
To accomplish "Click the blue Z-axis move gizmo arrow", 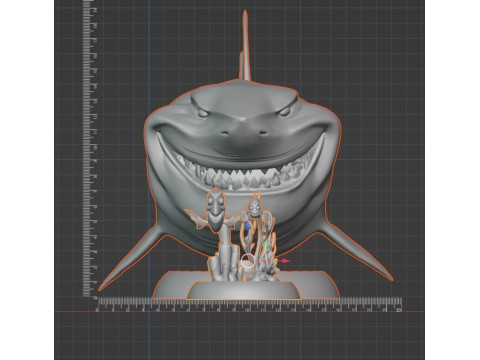I will 248,224.
